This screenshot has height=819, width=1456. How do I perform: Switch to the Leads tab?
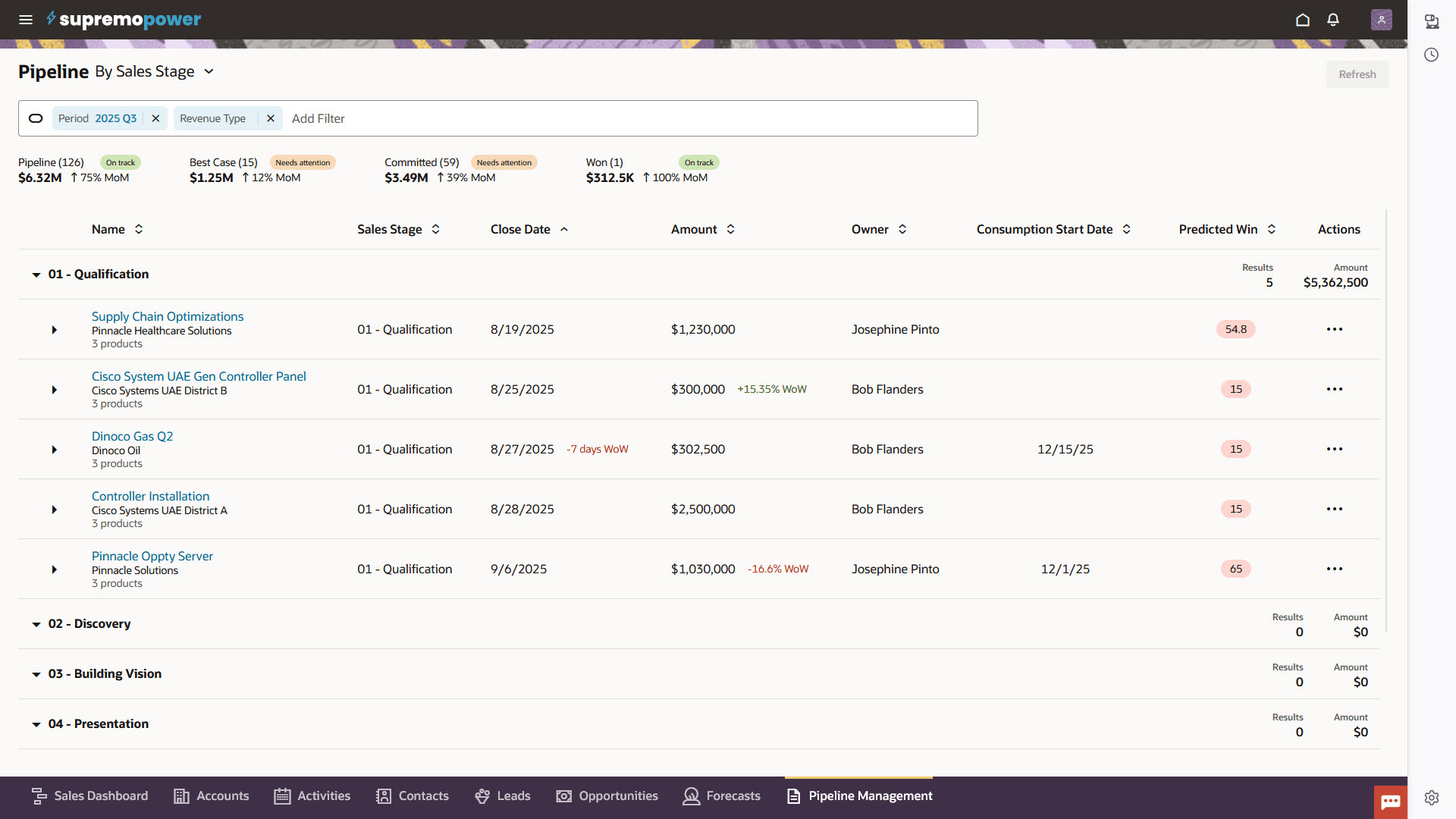tap(501, 795)
